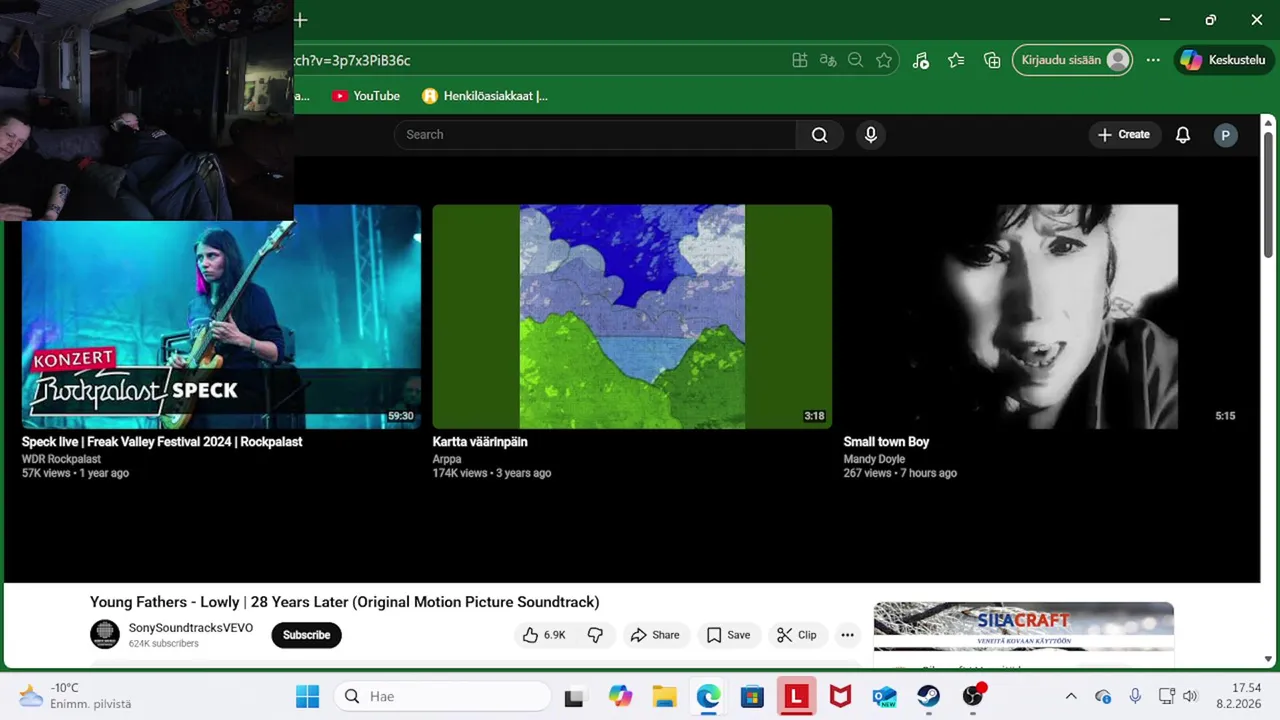Dislike the video with thumbs down
The image size is (1280, 720).
tap(595, 635)
